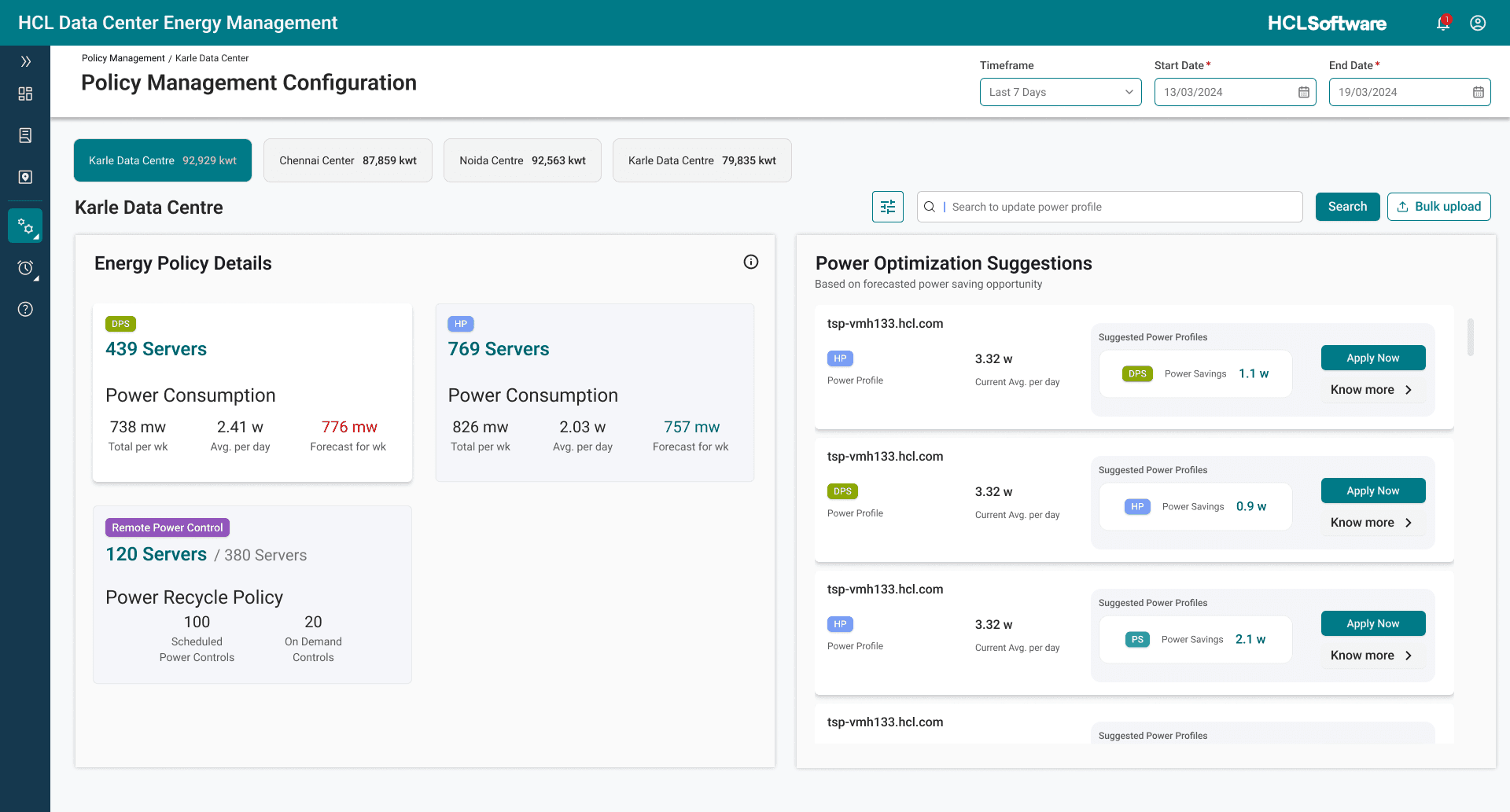This screenshot has width=1510, height=812.
Task: Open the 120 Servers link
Action: (x=156, y=554)
